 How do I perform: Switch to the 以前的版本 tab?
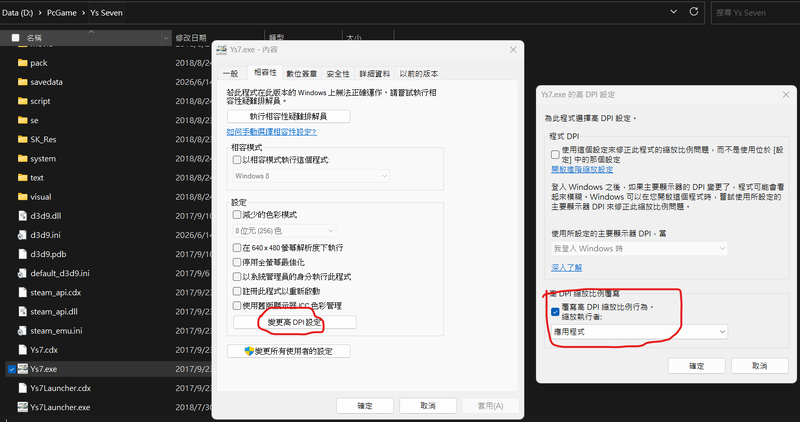(418, 73)
